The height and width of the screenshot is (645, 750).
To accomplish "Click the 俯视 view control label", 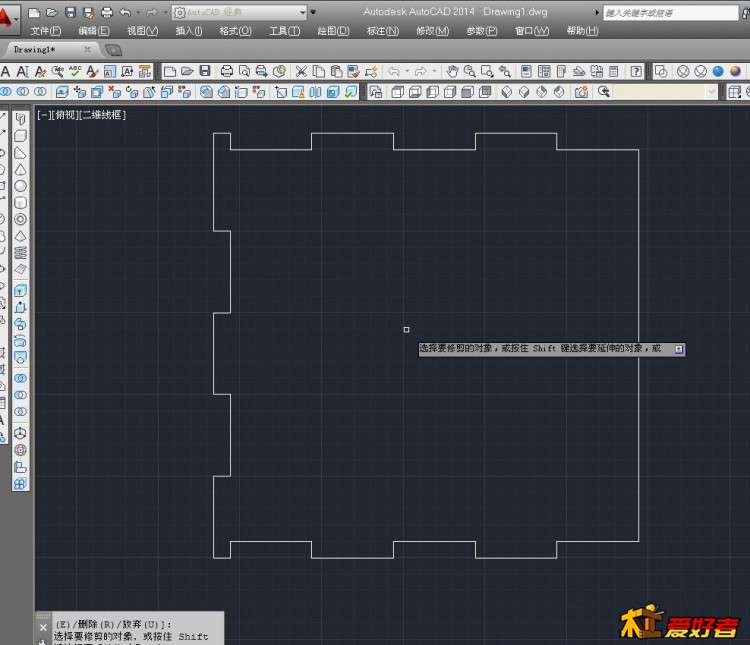I will coord(64,115).
